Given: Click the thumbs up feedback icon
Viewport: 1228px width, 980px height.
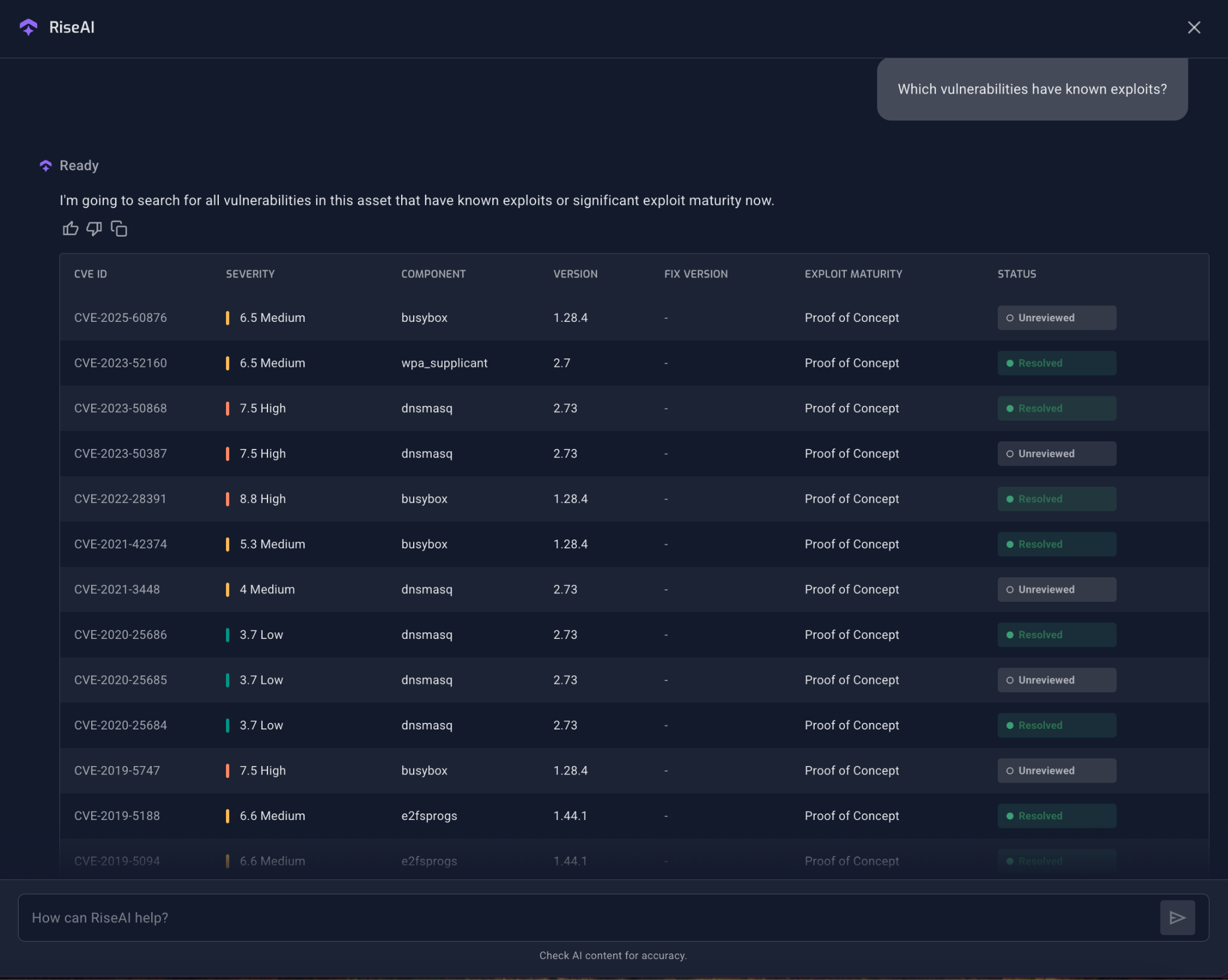Looking at the screenshot, I should pyautogui.click(x=70, y=228).
